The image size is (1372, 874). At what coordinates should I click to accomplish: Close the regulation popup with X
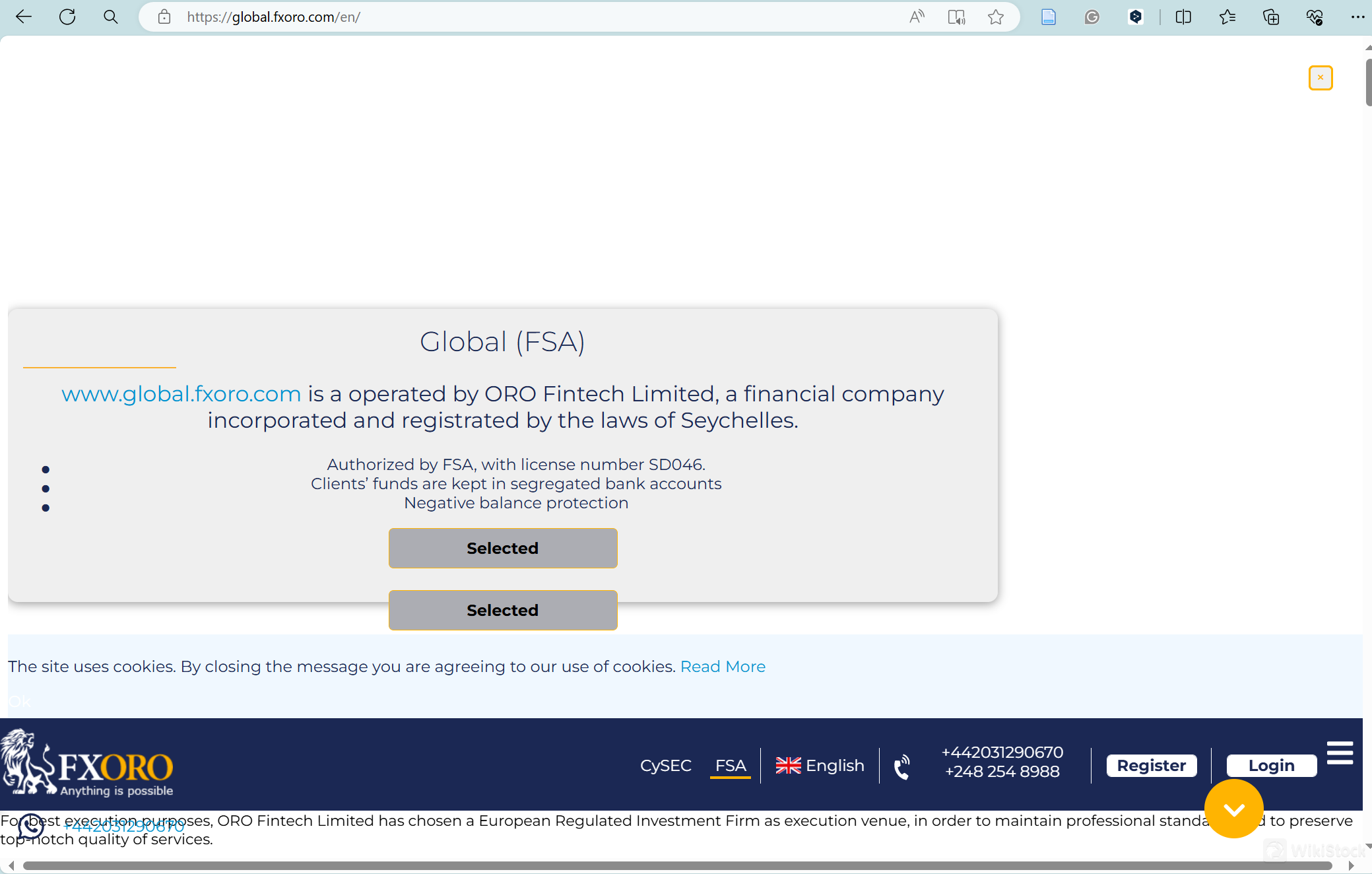(x=1320, y=78)
